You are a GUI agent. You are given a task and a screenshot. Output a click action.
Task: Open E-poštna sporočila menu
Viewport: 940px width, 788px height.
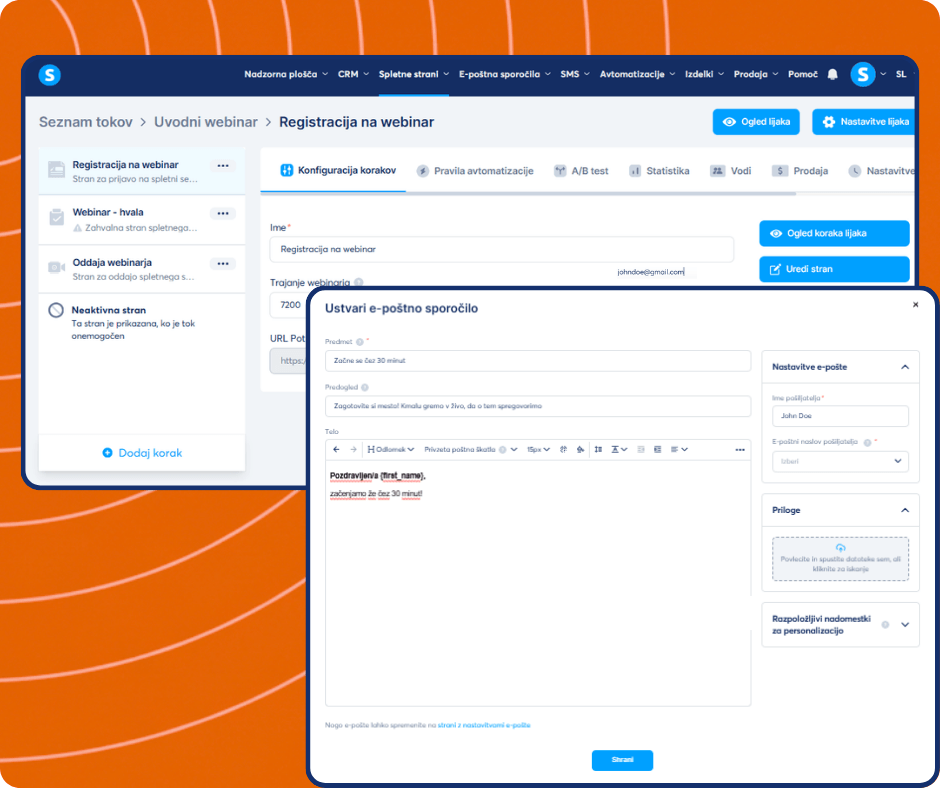pos(505,74)
